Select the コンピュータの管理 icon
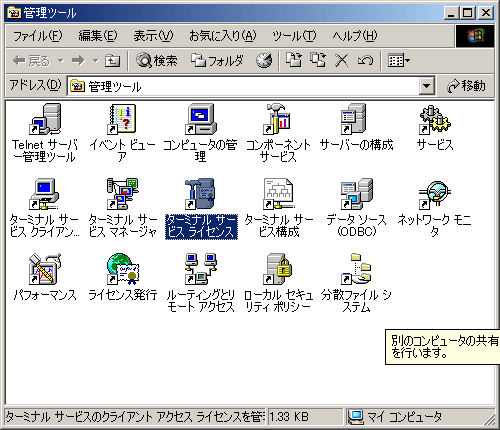Image resolution: width=500 pixels, height=430 pixels. click(200, 119)
